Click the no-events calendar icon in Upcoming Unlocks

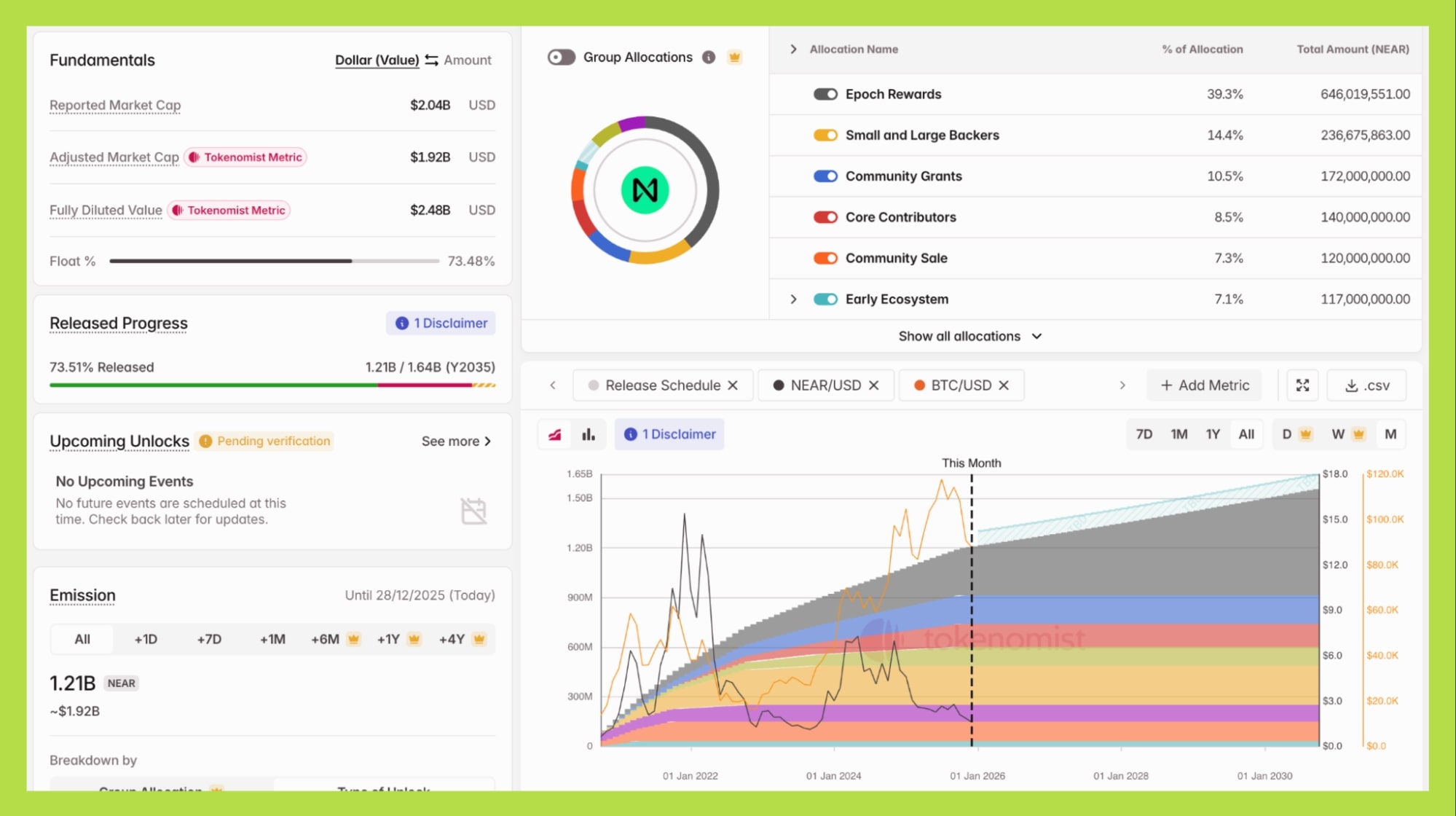pos(473,511)
